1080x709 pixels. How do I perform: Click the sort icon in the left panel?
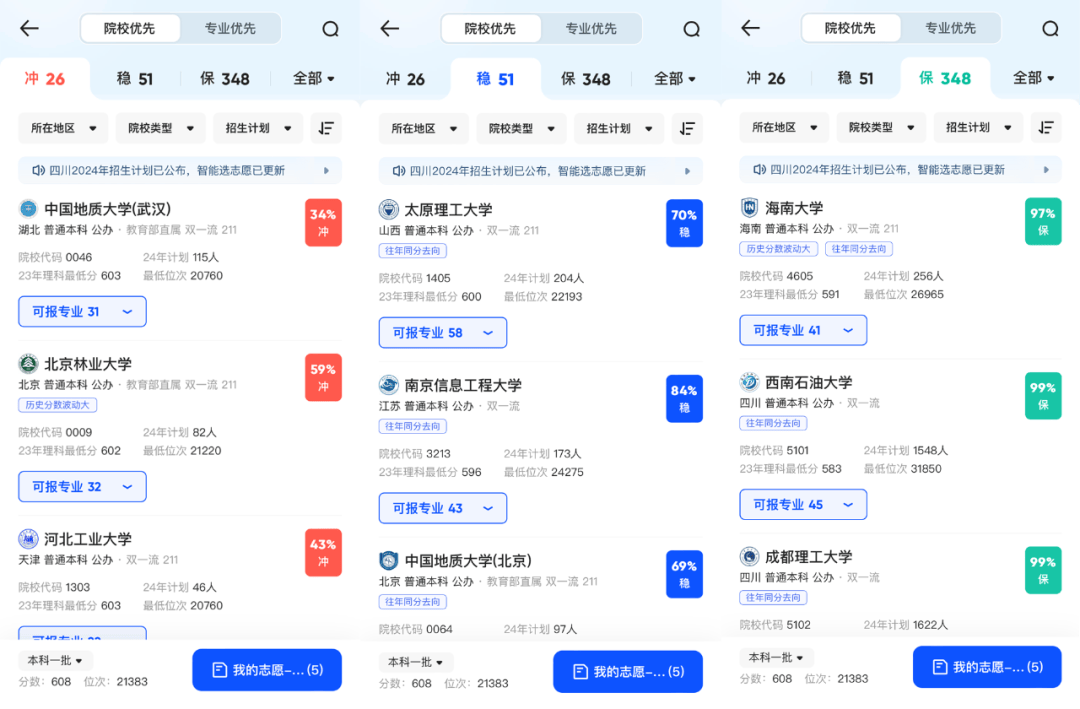[x=326, y=128]
